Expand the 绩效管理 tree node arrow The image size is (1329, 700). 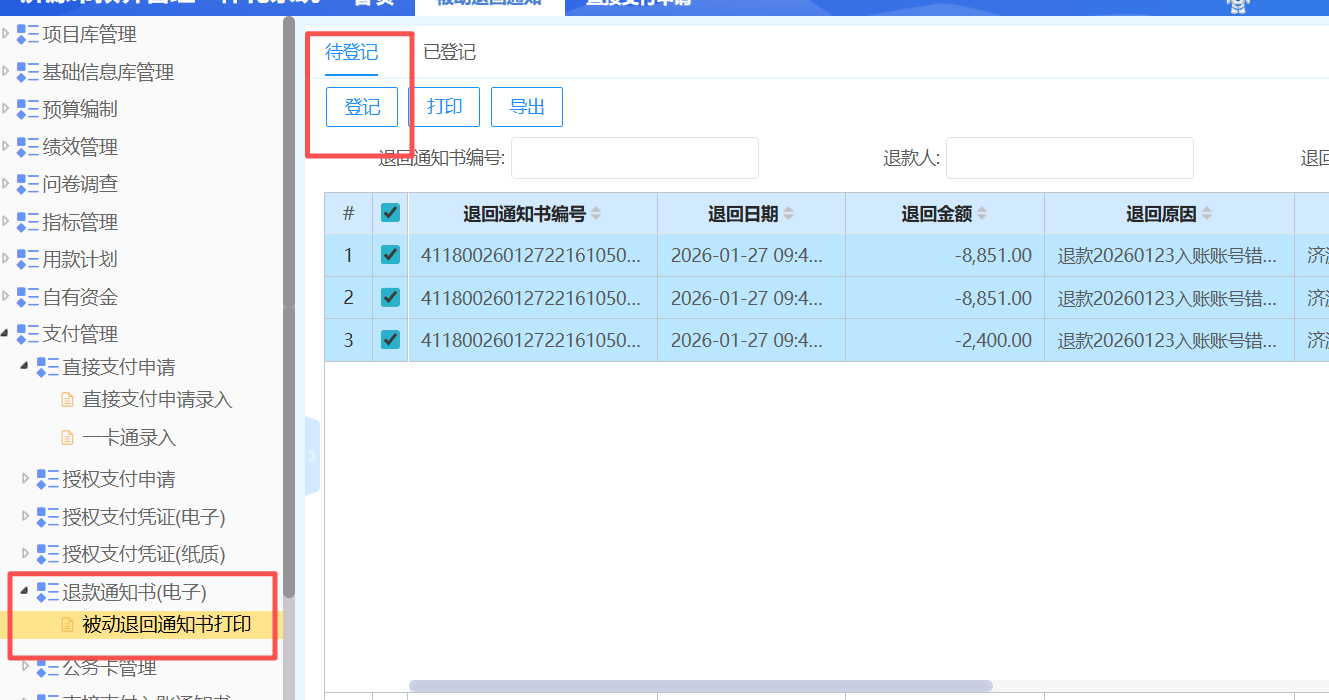click(x=6, y=147)
